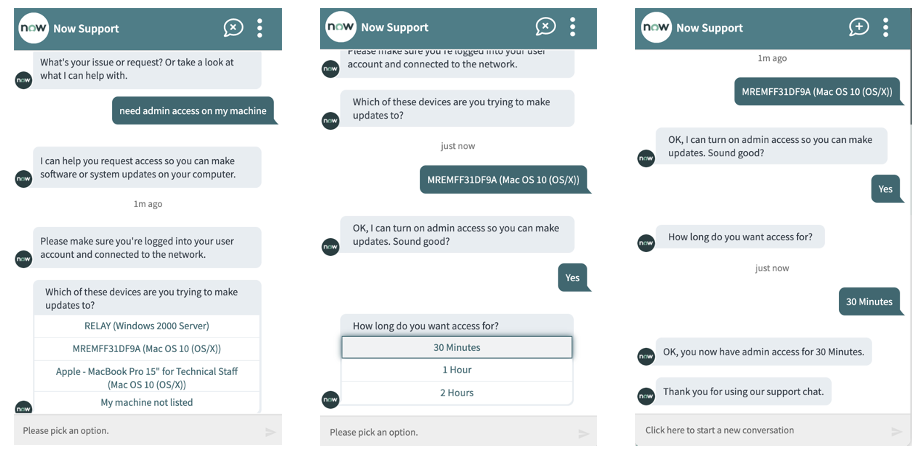This screenshot has height=456, width=921.
Task: Select 2 Hours access duration
Action: [456, 393]
